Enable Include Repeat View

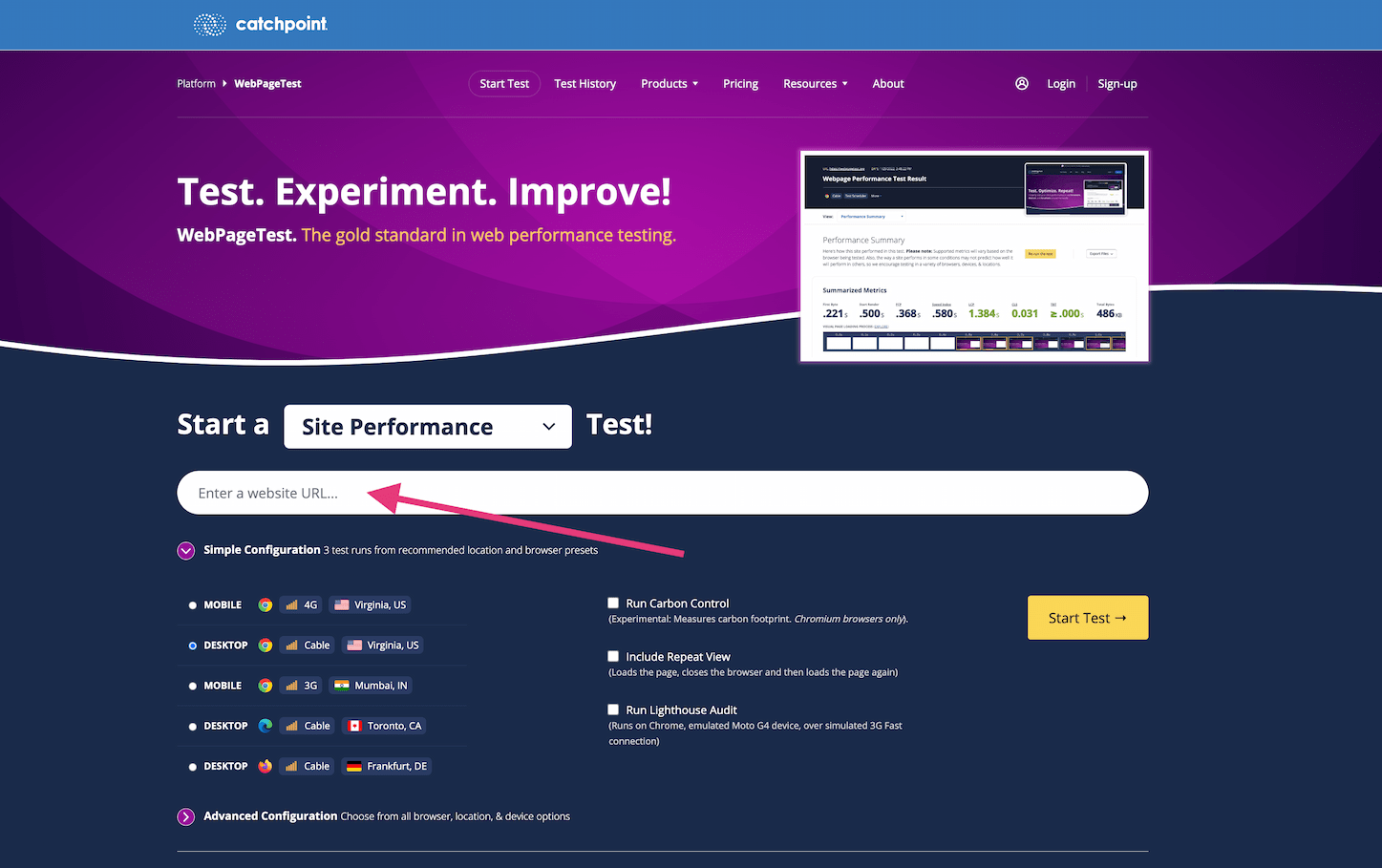[x=613, y=656]
